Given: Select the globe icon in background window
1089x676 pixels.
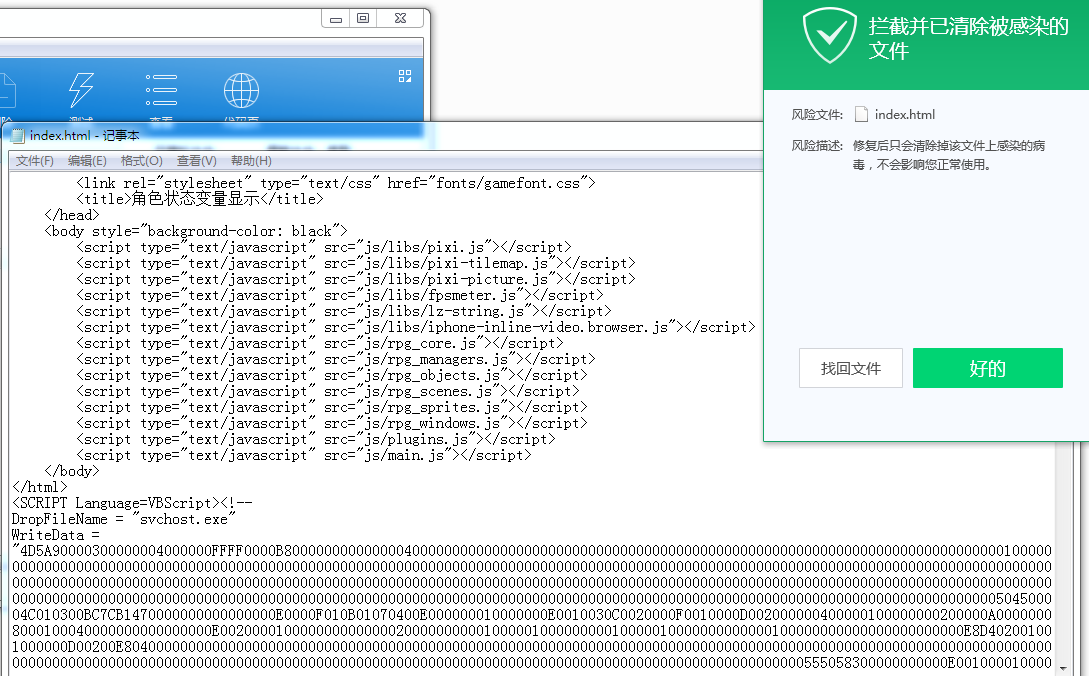Looking at the screenshot, I should pyautogui.click(x=241, y=90).
